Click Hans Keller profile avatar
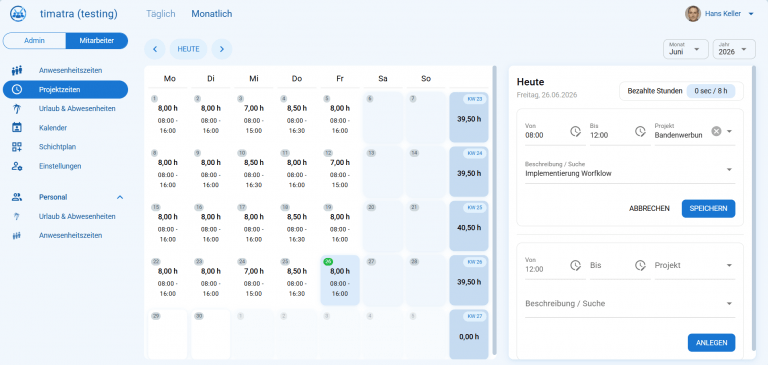Screen dimensions: 768x365 pyautogui.click(x=693, y=14)
